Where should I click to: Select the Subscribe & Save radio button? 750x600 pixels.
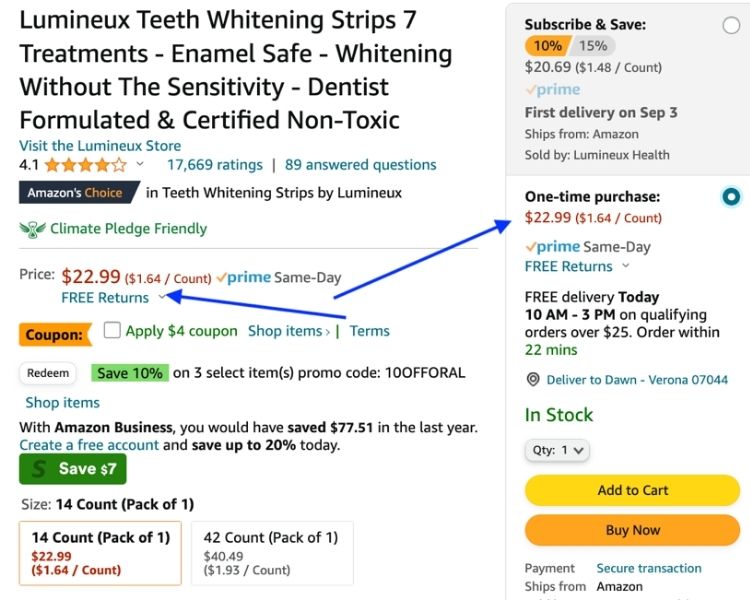(731, 26)
